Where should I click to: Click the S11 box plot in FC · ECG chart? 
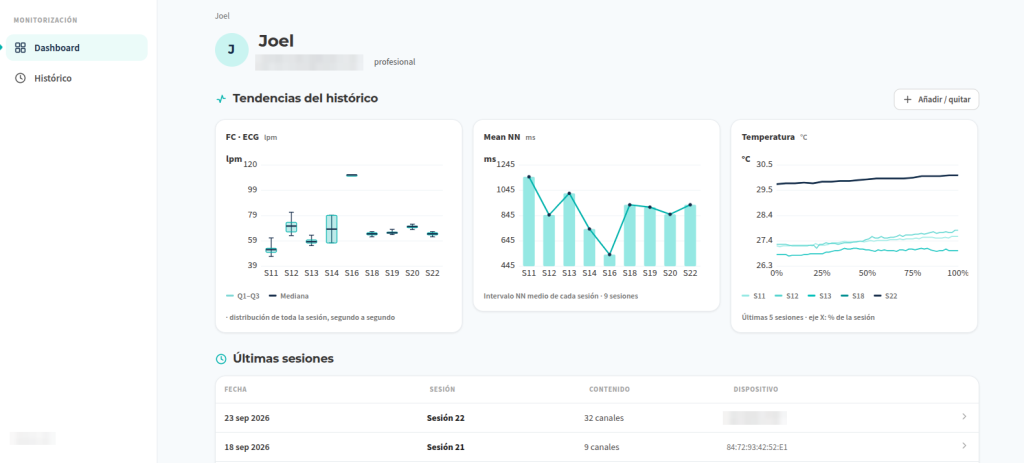coord(271,249)
